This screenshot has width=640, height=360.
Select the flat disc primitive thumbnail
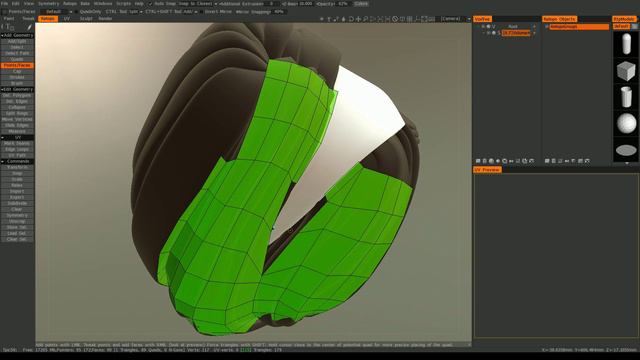[x=626, y=150]
